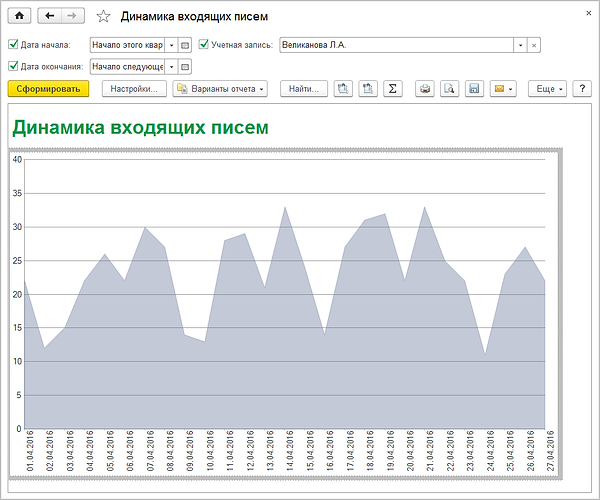
Task: Close the report with the x
Action: pos(589,13)
